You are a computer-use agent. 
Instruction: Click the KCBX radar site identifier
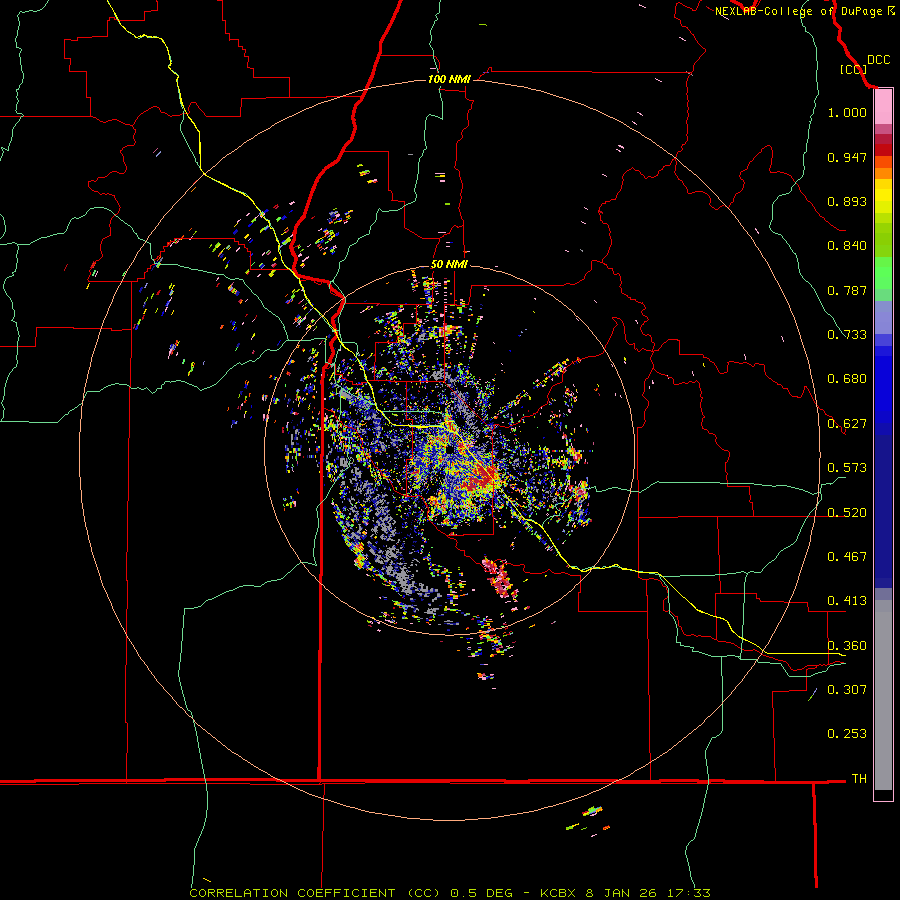557,893
